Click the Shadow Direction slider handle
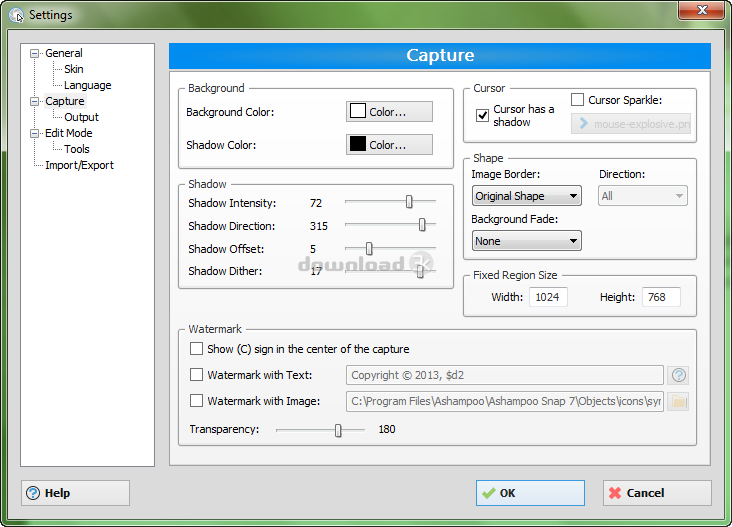Screen dimensions: 732x527 [422, 225]
